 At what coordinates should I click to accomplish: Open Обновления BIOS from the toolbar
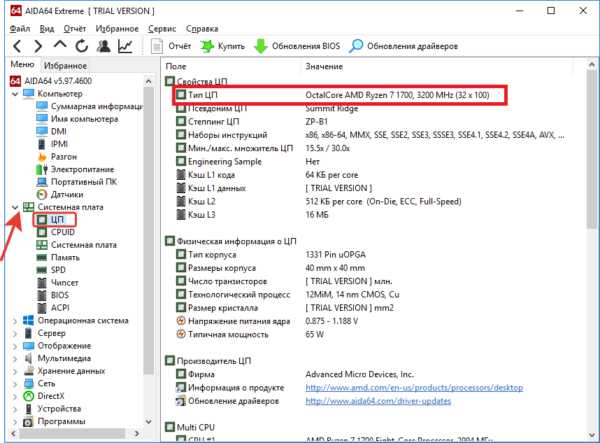pyautogui.click(x=297, y=46)
